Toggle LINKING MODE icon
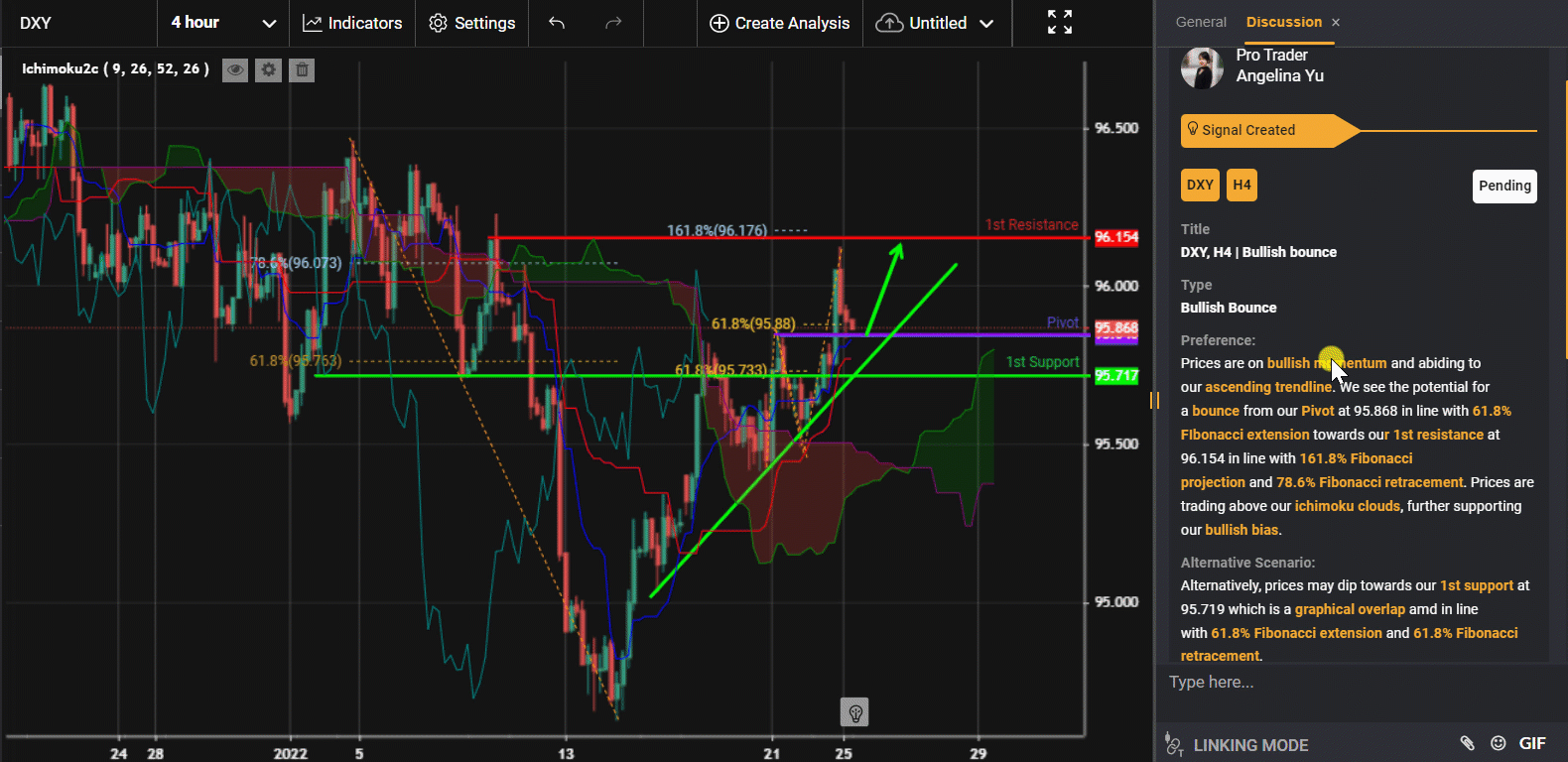The width and height of the screenshot is (1568, 762). tap(1174, 744)
